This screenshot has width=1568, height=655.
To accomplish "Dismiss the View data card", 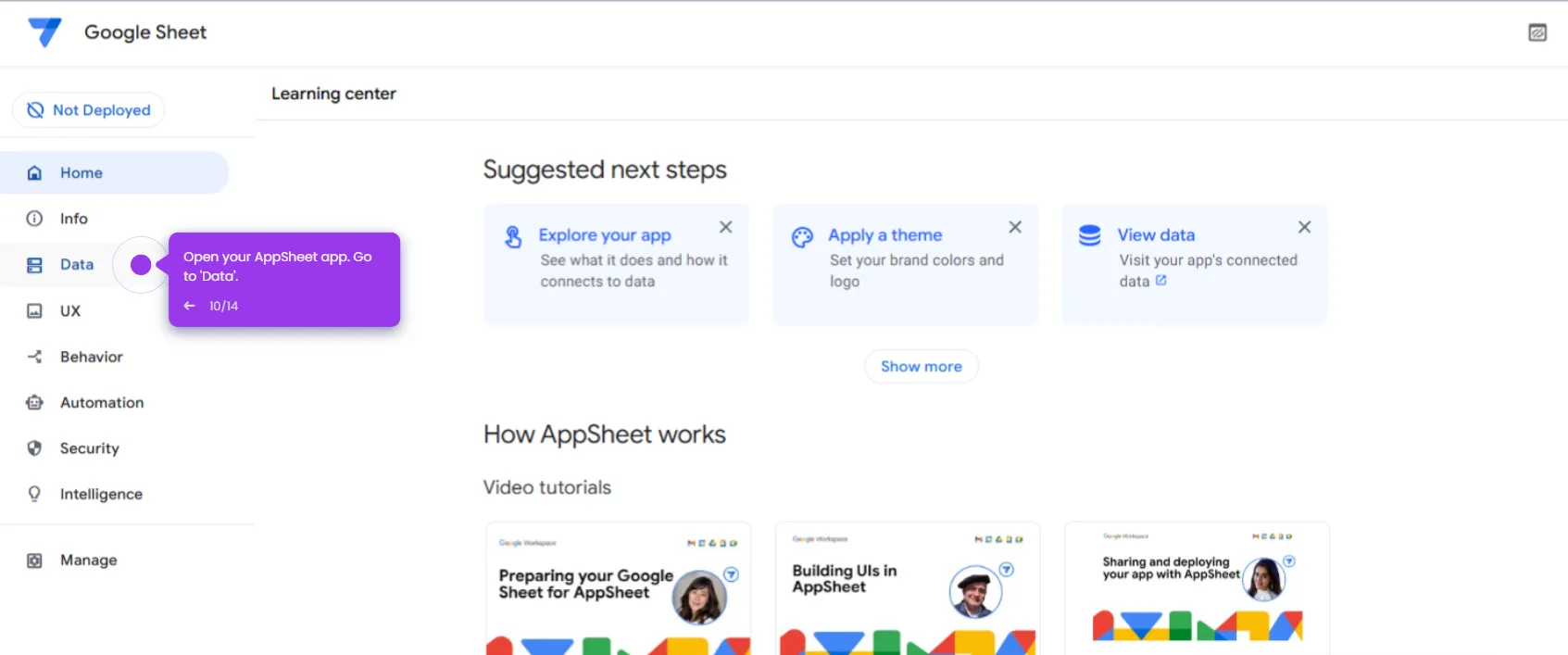I will [x=1304, y=227].
